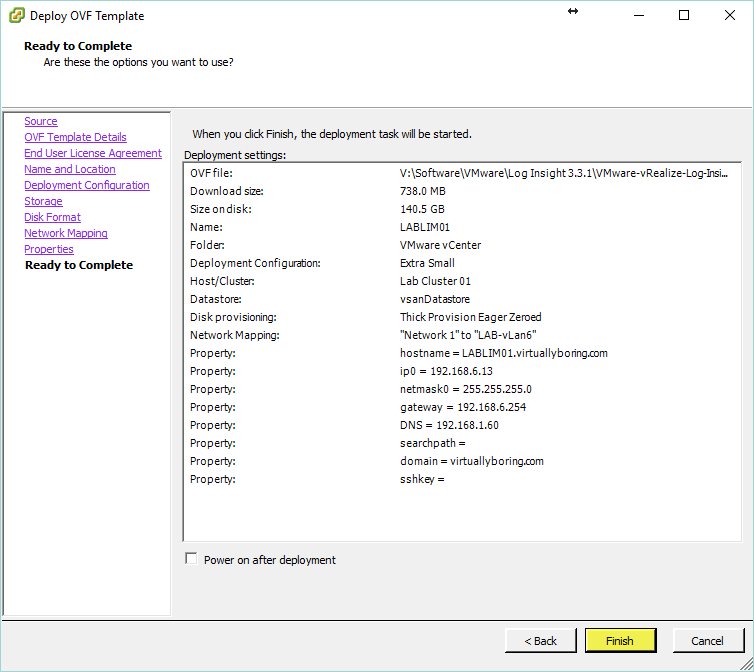Go to the Storage step
The height and width of the screenshot is (672, 754).
pyautogui.click(x=43, y=201)
